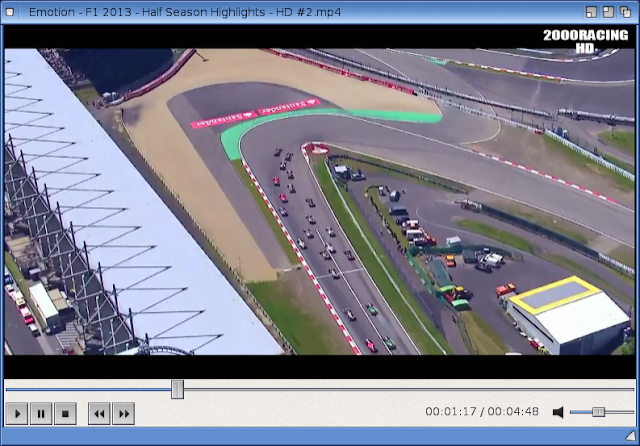This screenshot has height=446, width=640.
Task: Pause the video playback
Action: (41, 412)
